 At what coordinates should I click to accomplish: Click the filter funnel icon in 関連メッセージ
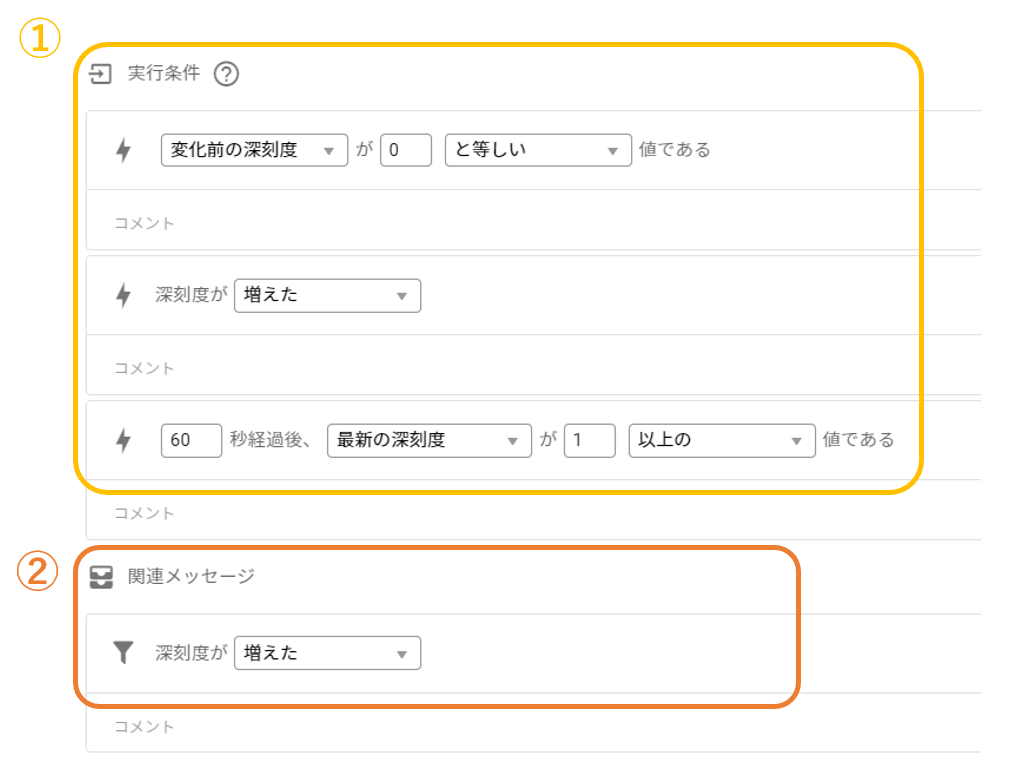123,653
